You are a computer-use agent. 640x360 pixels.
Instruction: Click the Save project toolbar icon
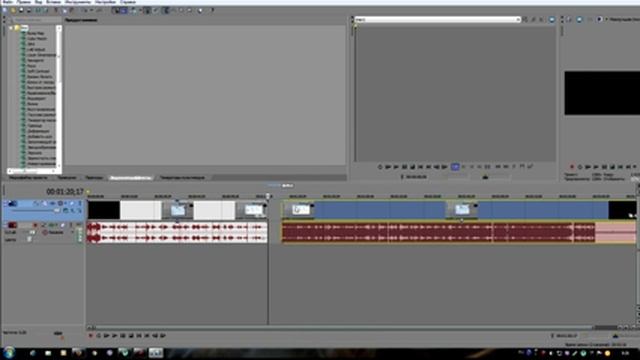pyautogui.click(x=21, y=10)
